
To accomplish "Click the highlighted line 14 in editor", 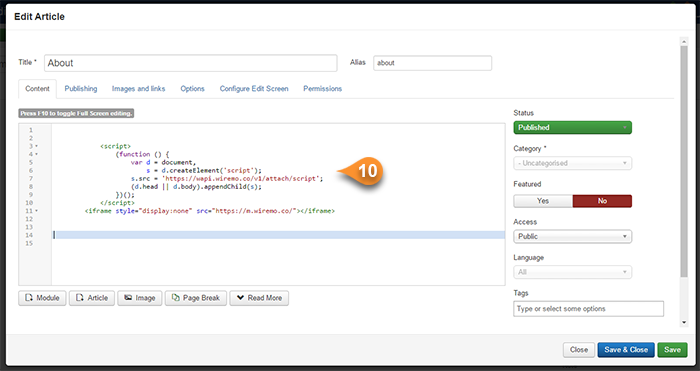I will coord(279,235).
